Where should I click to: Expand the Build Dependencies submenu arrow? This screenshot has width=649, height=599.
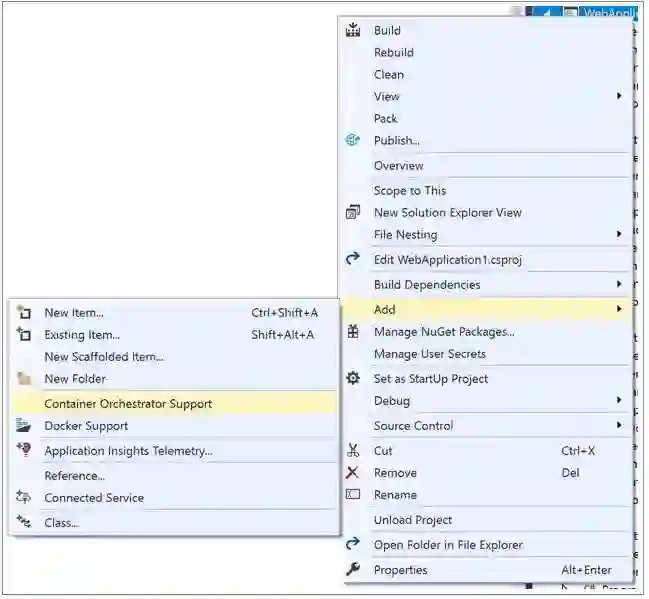click(619, 284)
